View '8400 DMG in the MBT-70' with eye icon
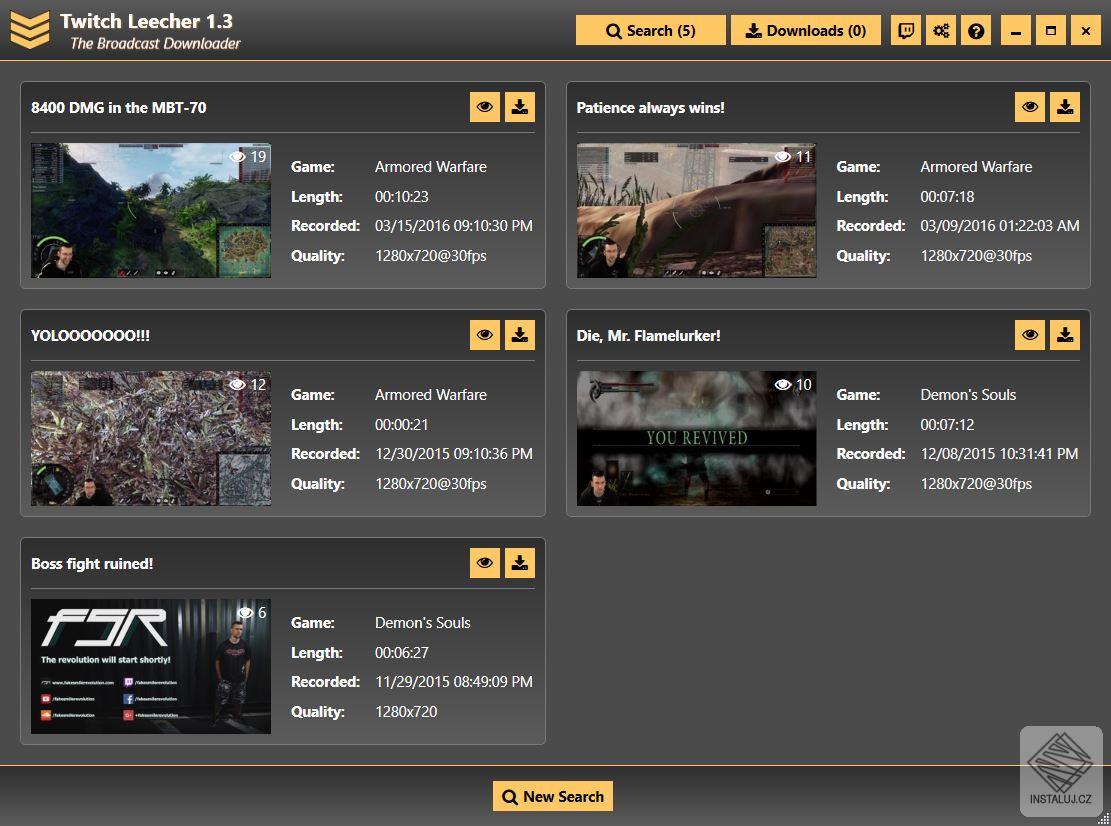The height and width of the screenshot is (826, 1111). tap(485, 107)
